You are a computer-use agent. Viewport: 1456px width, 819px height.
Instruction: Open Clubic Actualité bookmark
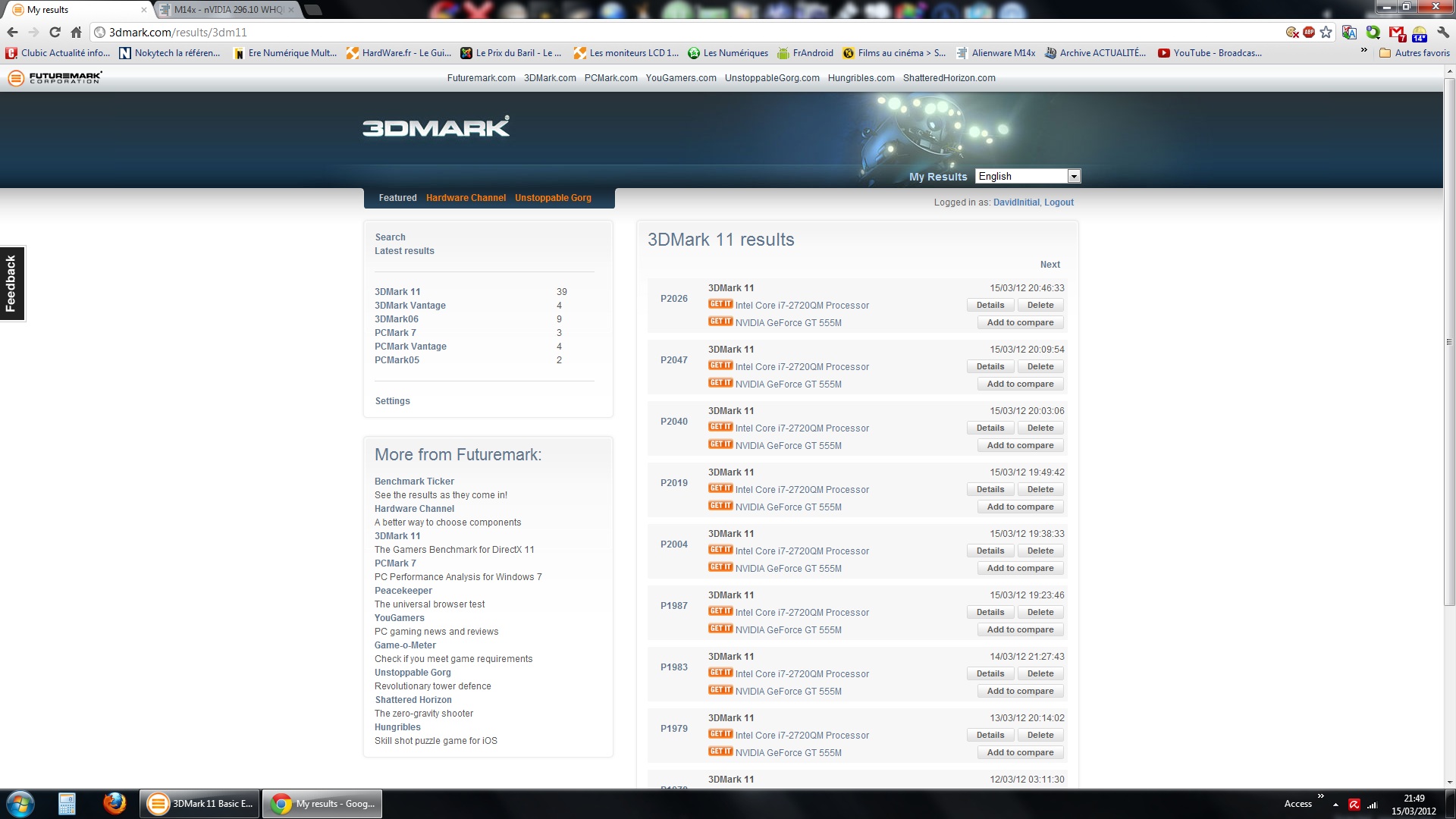click(58, 53)
